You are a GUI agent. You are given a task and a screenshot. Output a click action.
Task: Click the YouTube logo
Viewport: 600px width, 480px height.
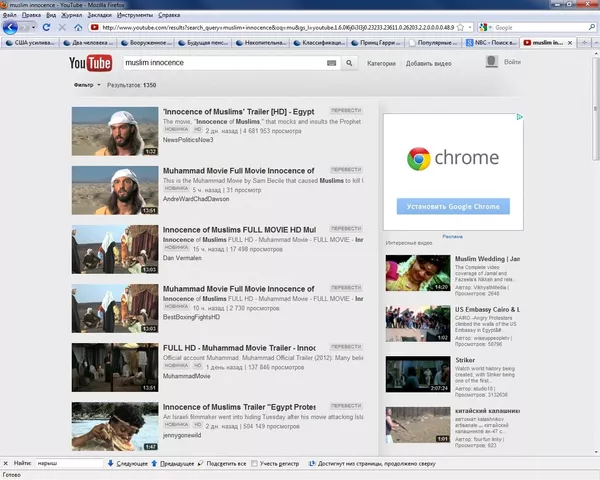[x=91, y=63]
